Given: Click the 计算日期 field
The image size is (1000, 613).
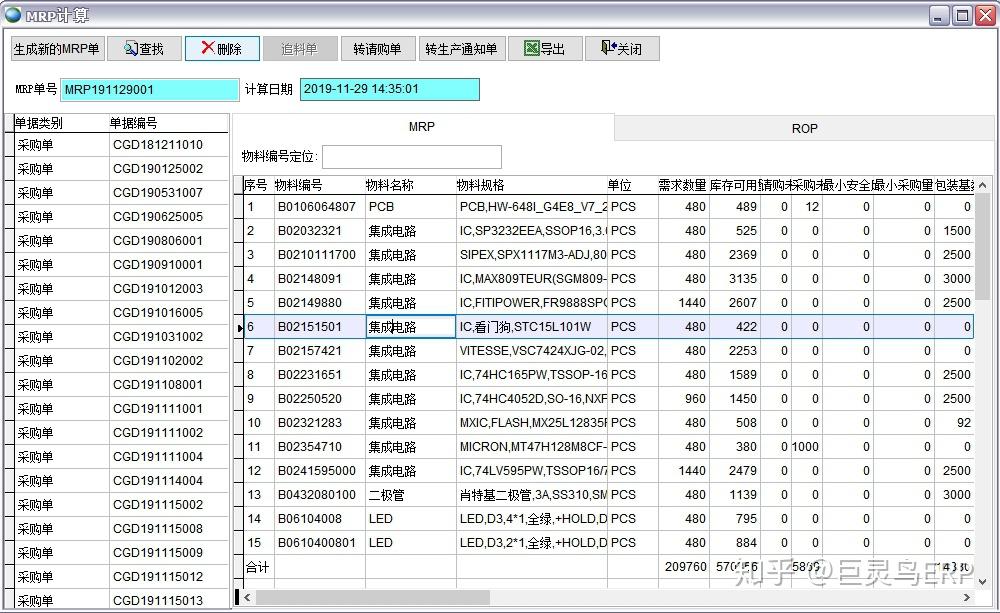Looking at the screenshot, I should coord(390,89).
